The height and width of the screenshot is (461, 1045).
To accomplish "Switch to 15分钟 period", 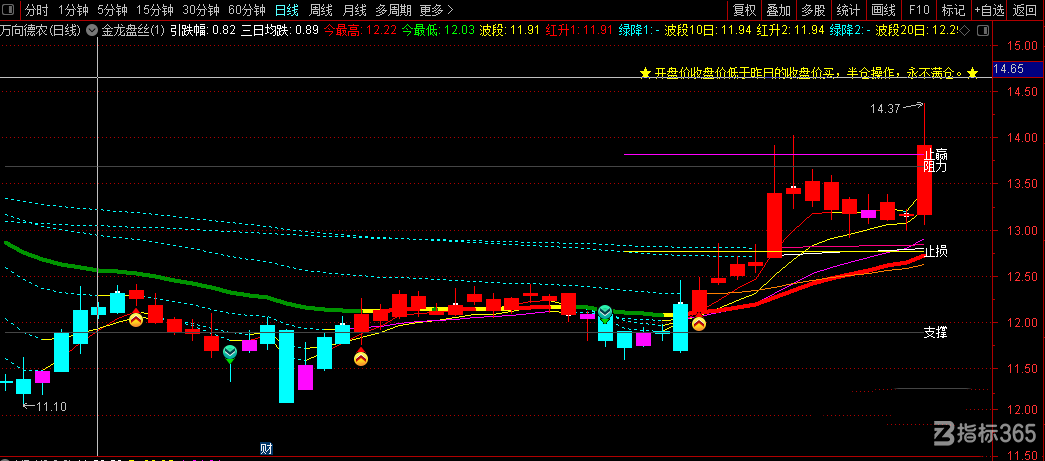I will [155, 10].
